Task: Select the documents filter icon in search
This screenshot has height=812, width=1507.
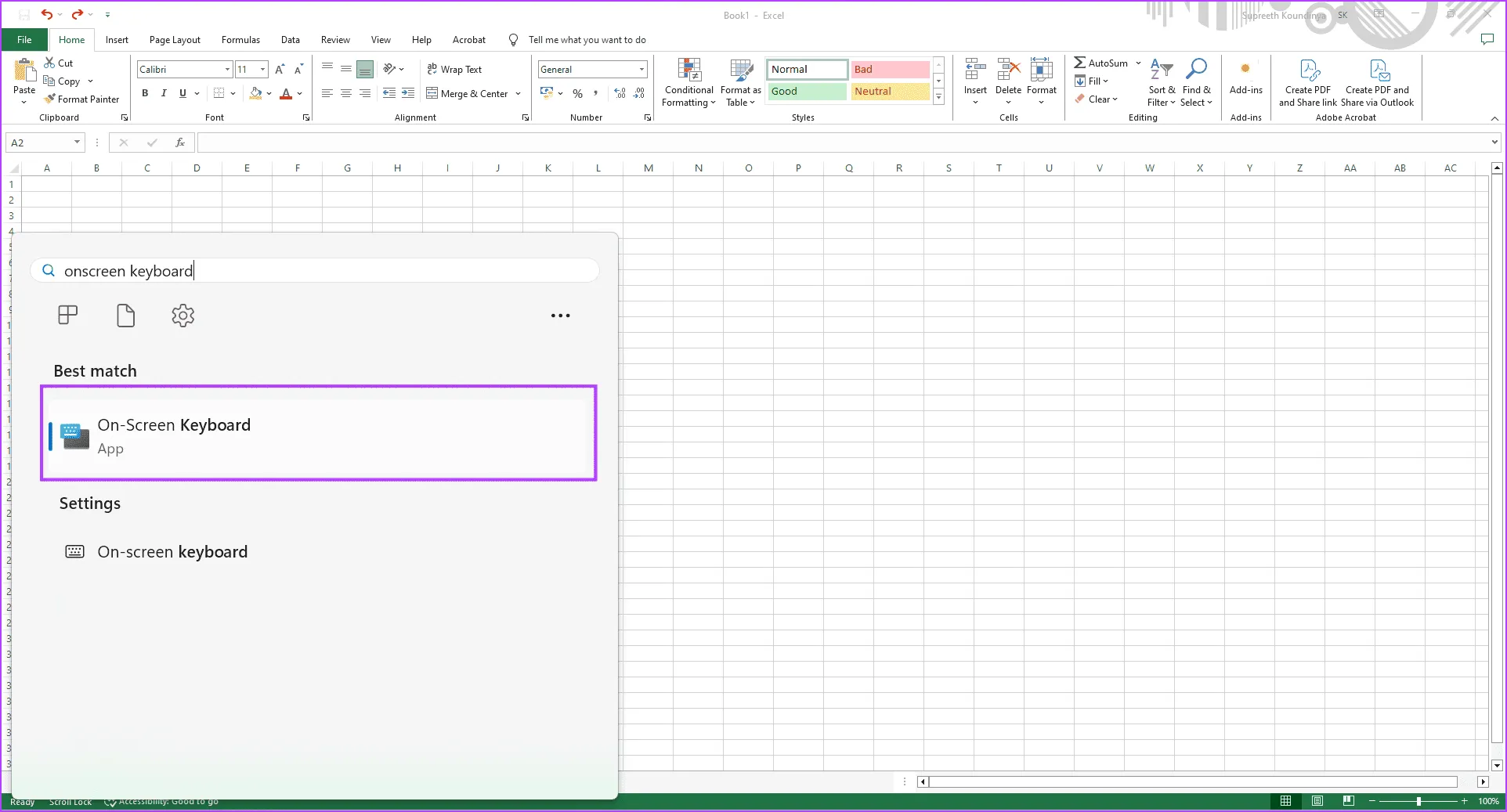Action: (x=125, y=316)
